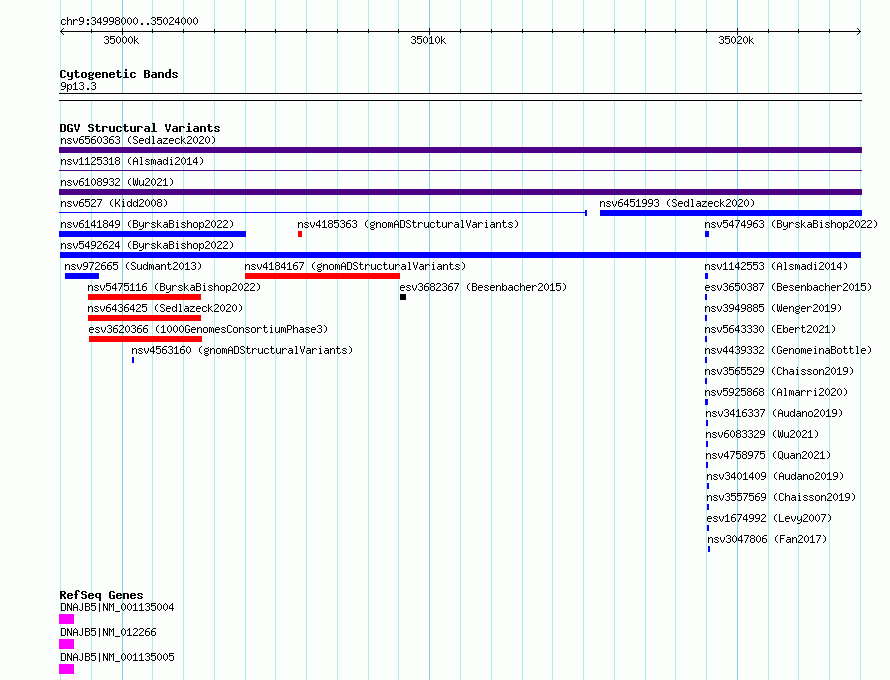Click the small red nsv4185363 glyph
Image resolution: width=890 pixels, height=680 pixels.
tap(300, 234)
